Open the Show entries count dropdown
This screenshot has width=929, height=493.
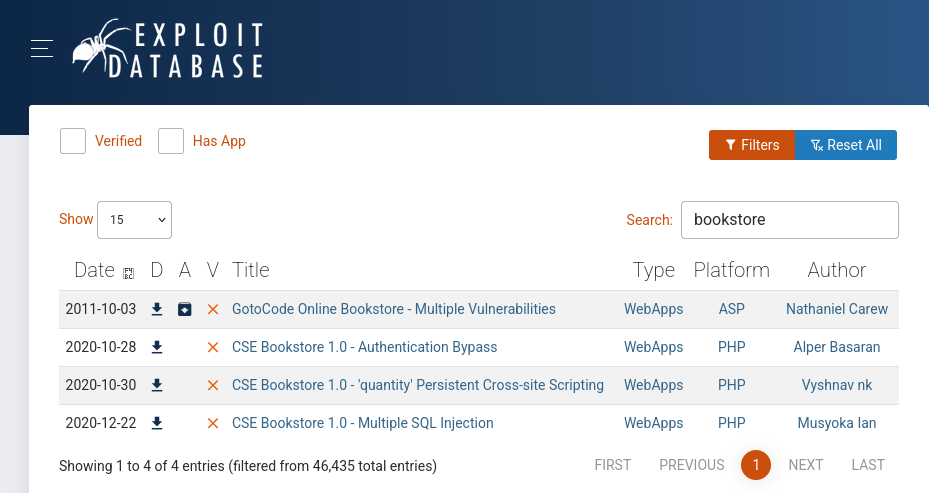[134, 220]
